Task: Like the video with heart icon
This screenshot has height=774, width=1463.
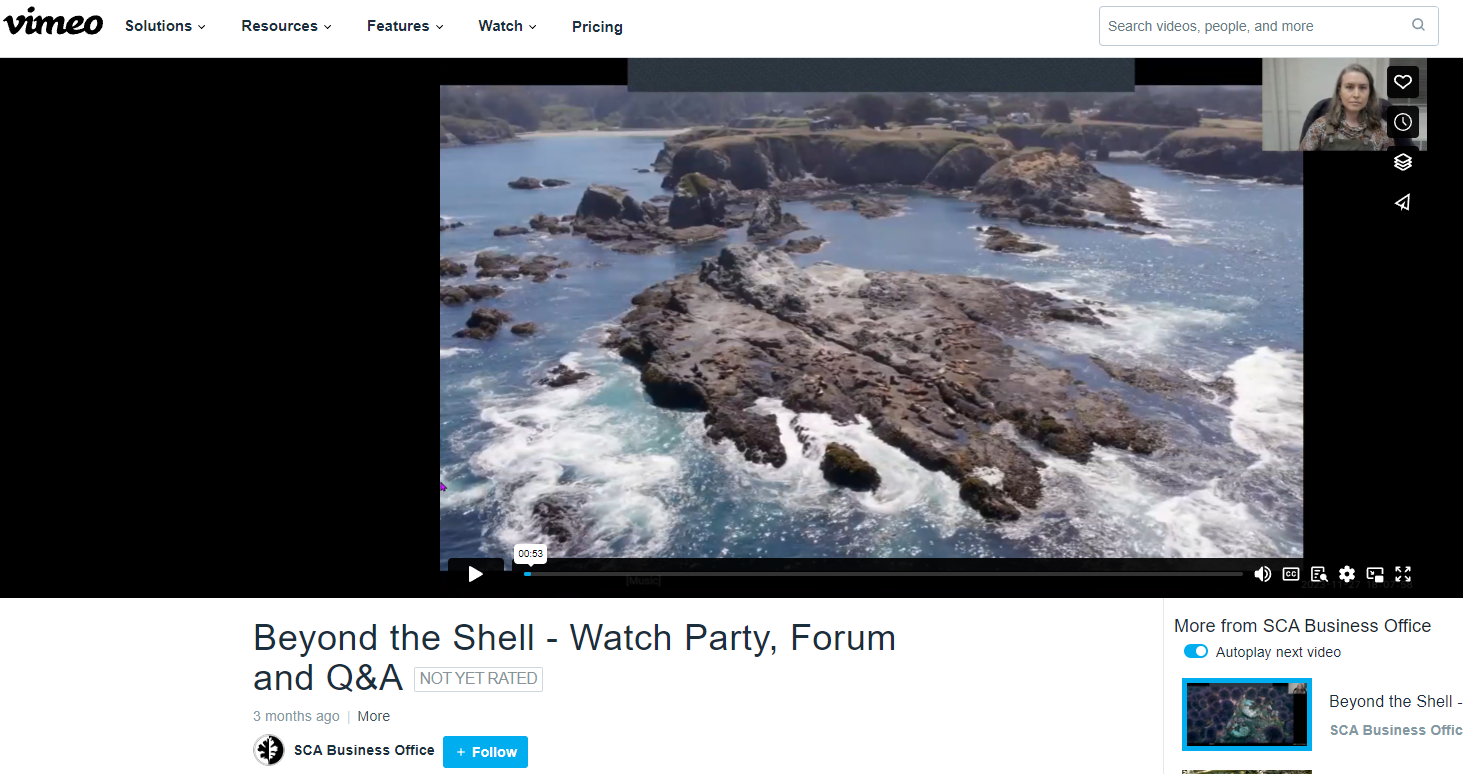Action: pos(1403,82)
